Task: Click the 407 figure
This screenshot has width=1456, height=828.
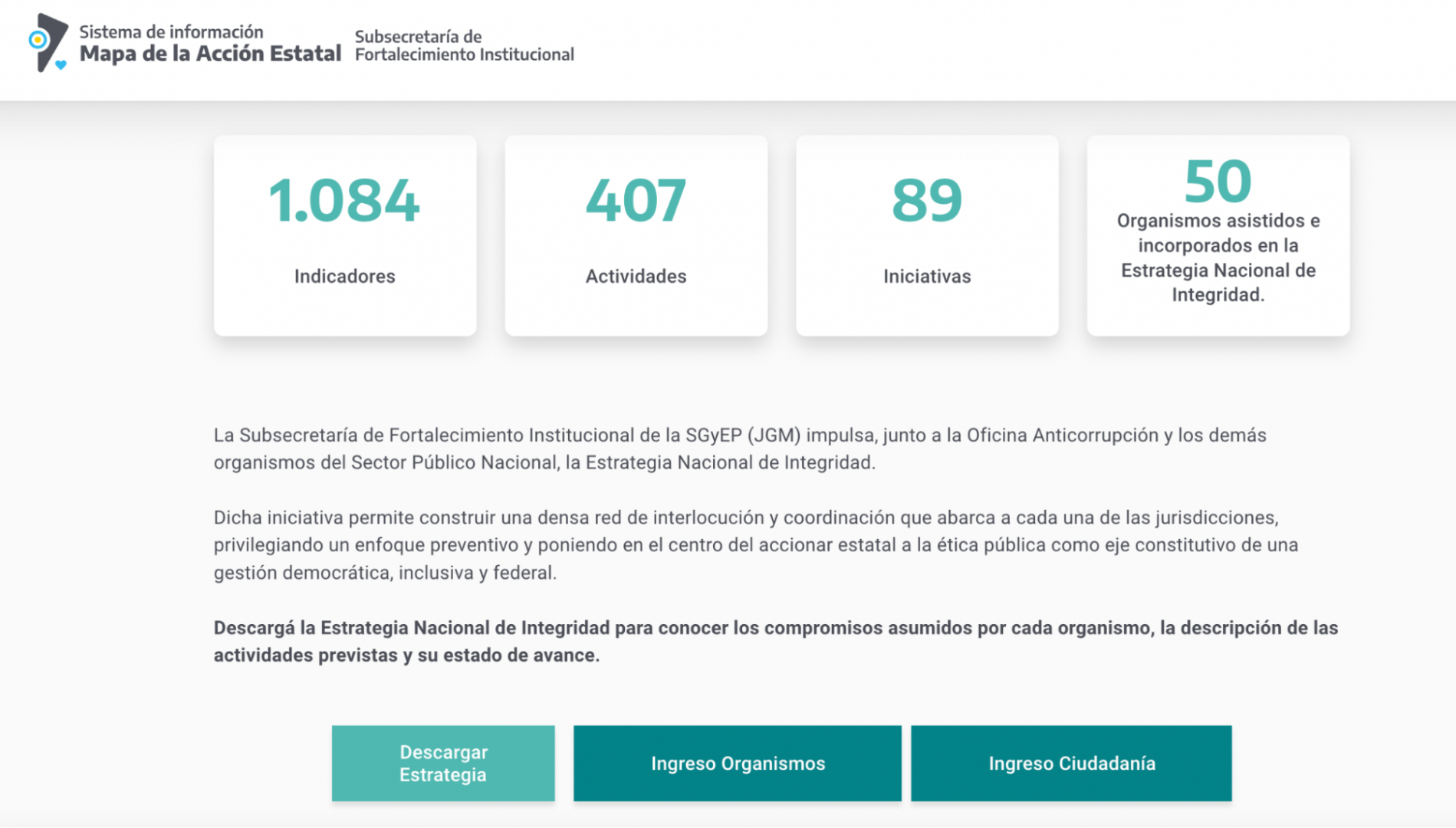Action: pos(636,201)
